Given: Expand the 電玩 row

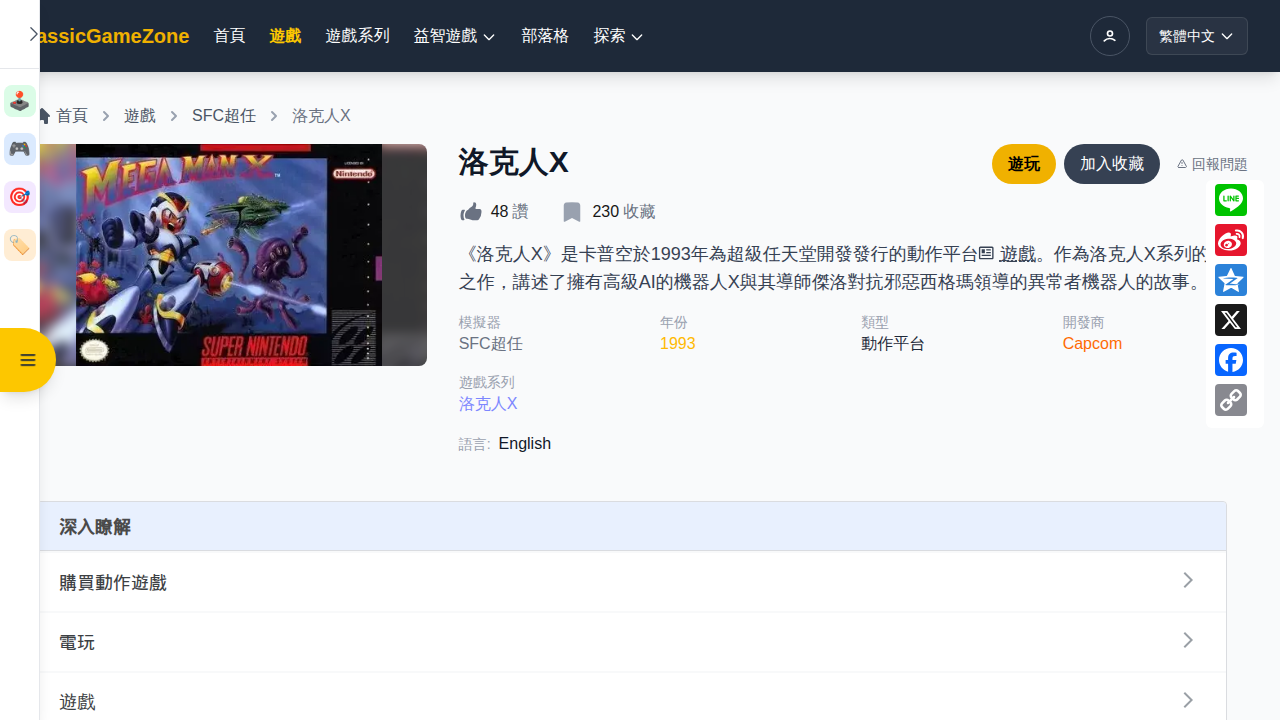Looking at the screenshot, I should [x=633, y=642].
